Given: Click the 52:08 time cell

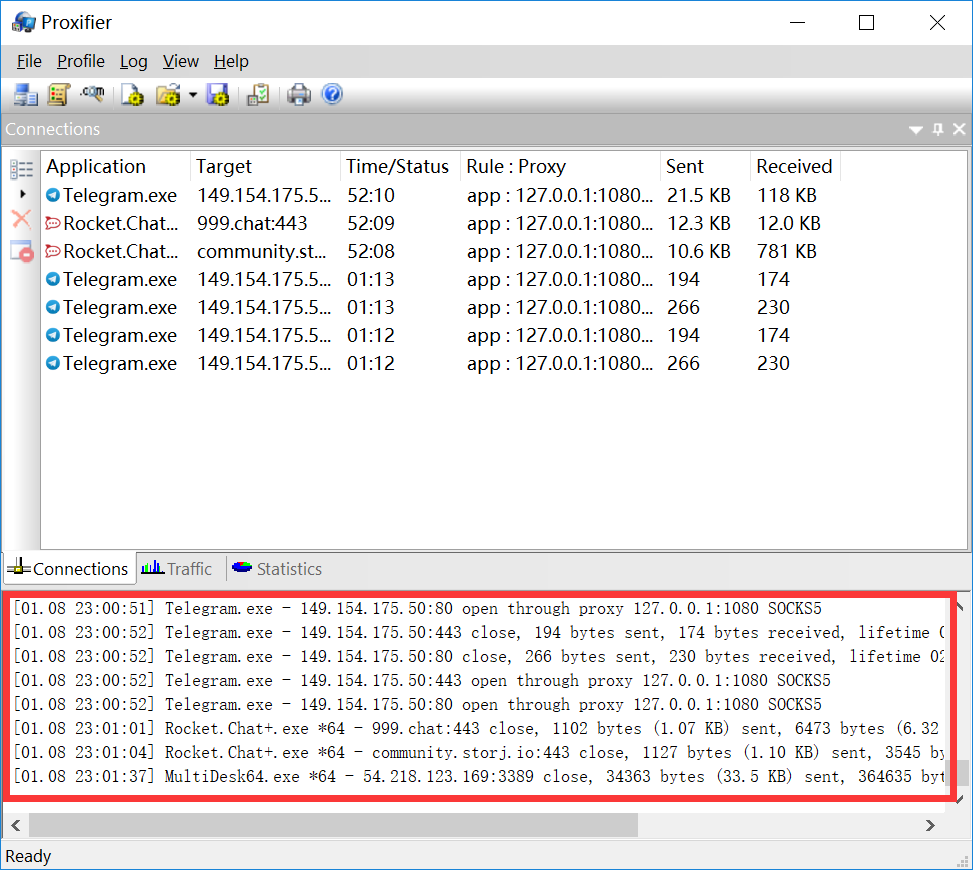Looking at the screenshot, I should click(370, 251).
